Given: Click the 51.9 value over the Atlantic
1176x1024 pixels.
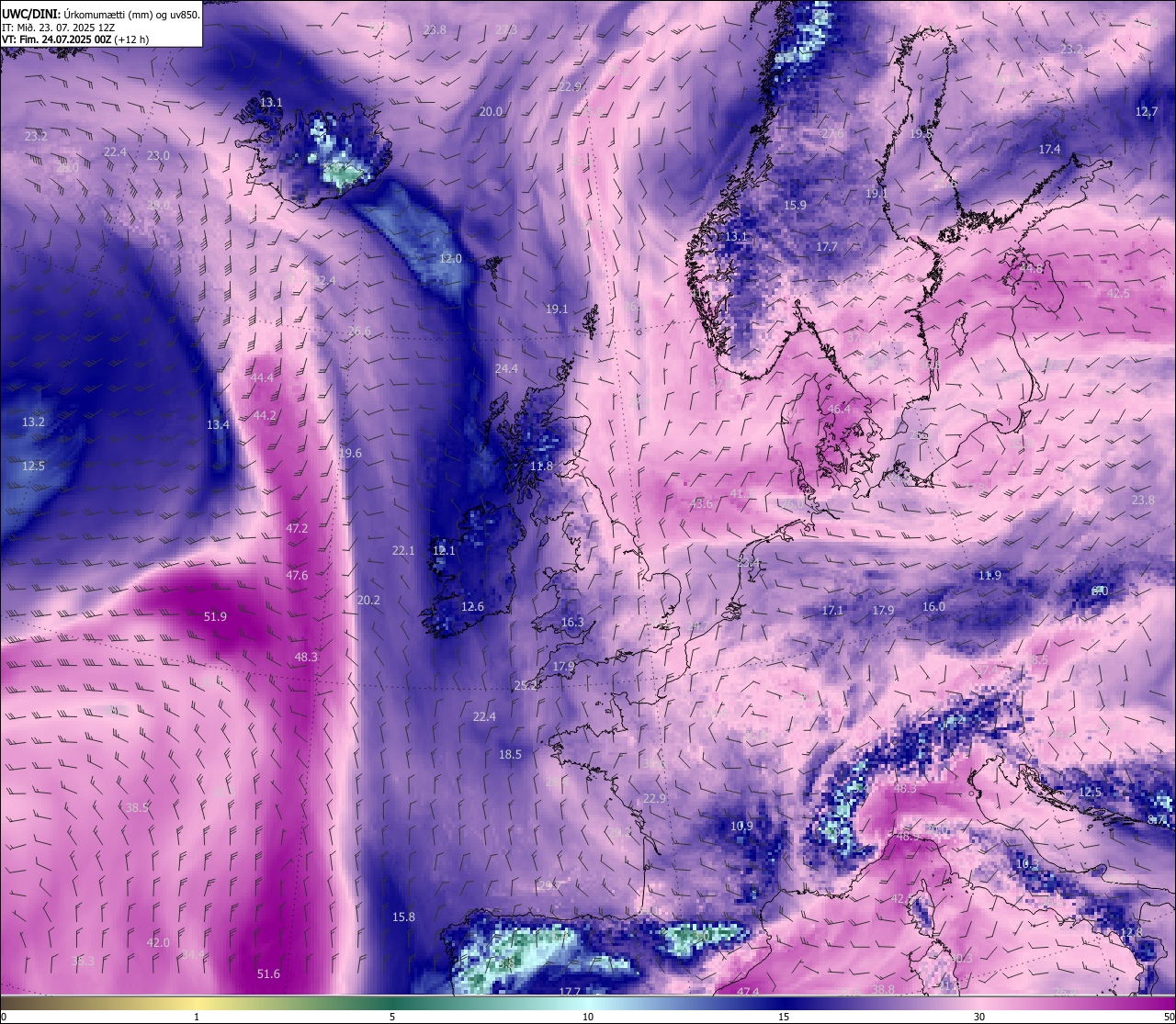Looking at the screenshot, I should click(215, 616).
